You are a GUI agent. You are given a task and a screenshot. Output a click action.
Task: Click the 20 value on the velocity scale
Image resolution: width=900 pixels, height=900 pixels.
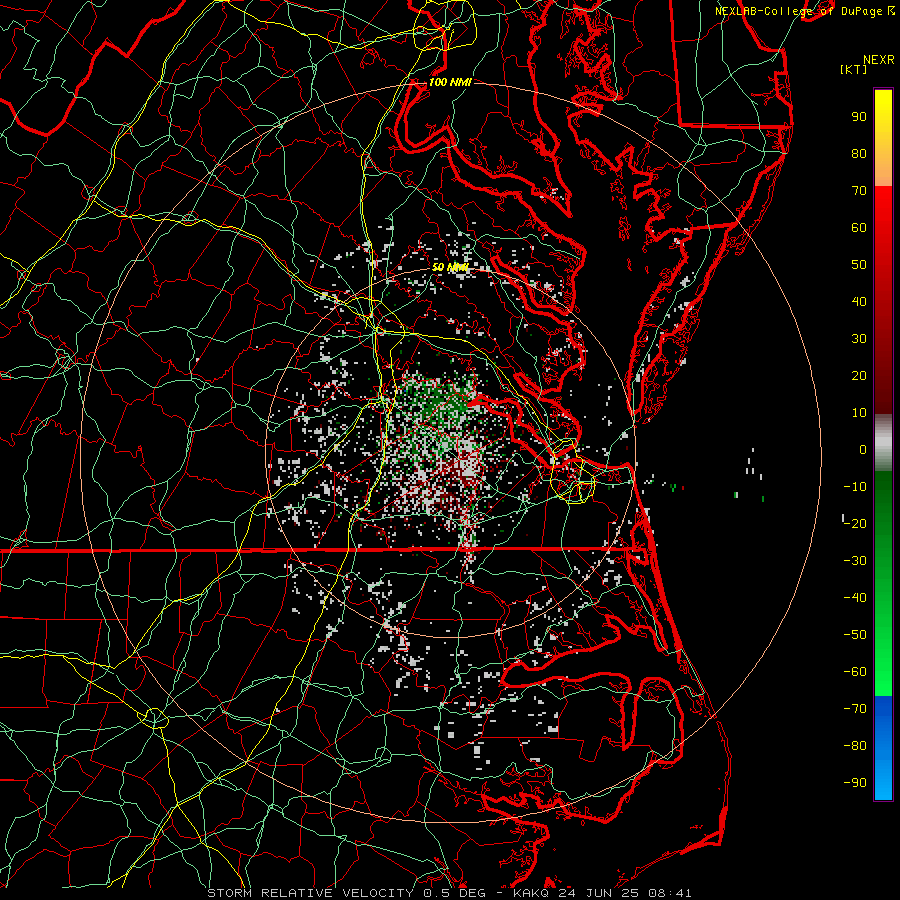(859, 376)
